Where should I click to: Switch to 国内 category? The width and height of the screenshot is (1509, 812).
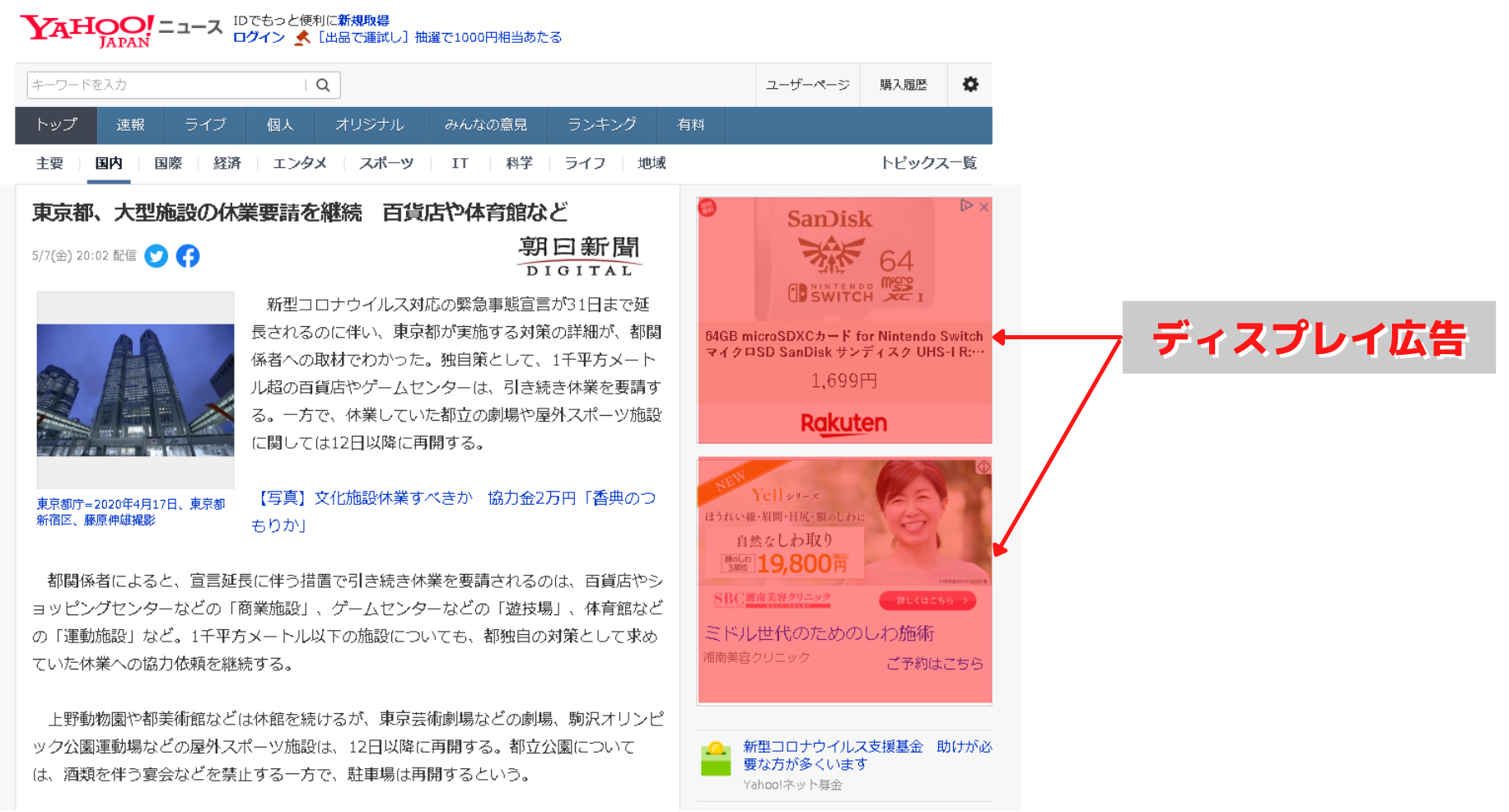109,163
